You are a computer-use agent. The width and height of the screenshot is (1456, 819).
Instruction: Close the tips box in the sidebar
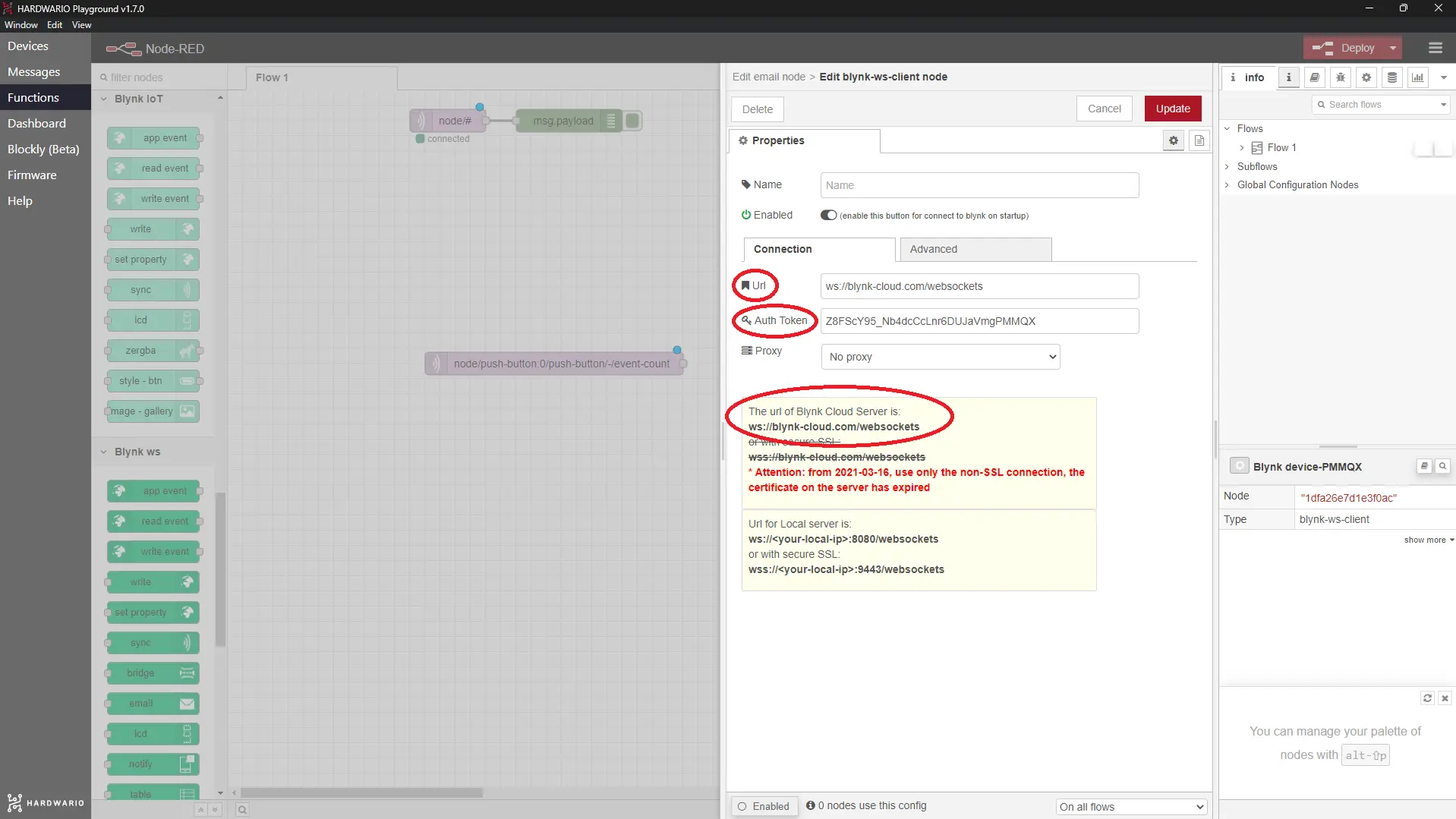(1445, 698)
